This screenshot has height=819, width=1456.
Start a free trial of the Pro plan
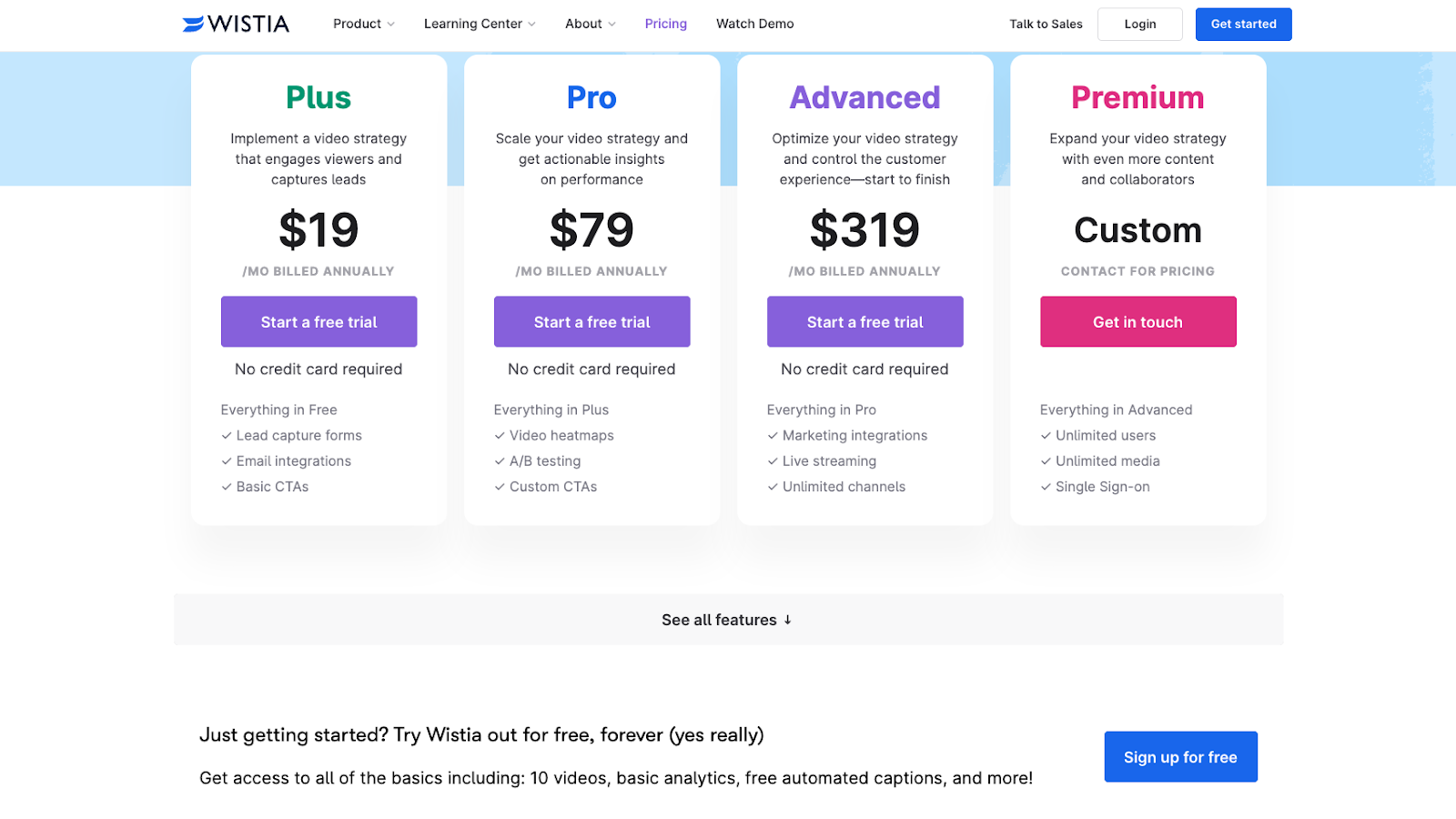click(x=591, y=321)
